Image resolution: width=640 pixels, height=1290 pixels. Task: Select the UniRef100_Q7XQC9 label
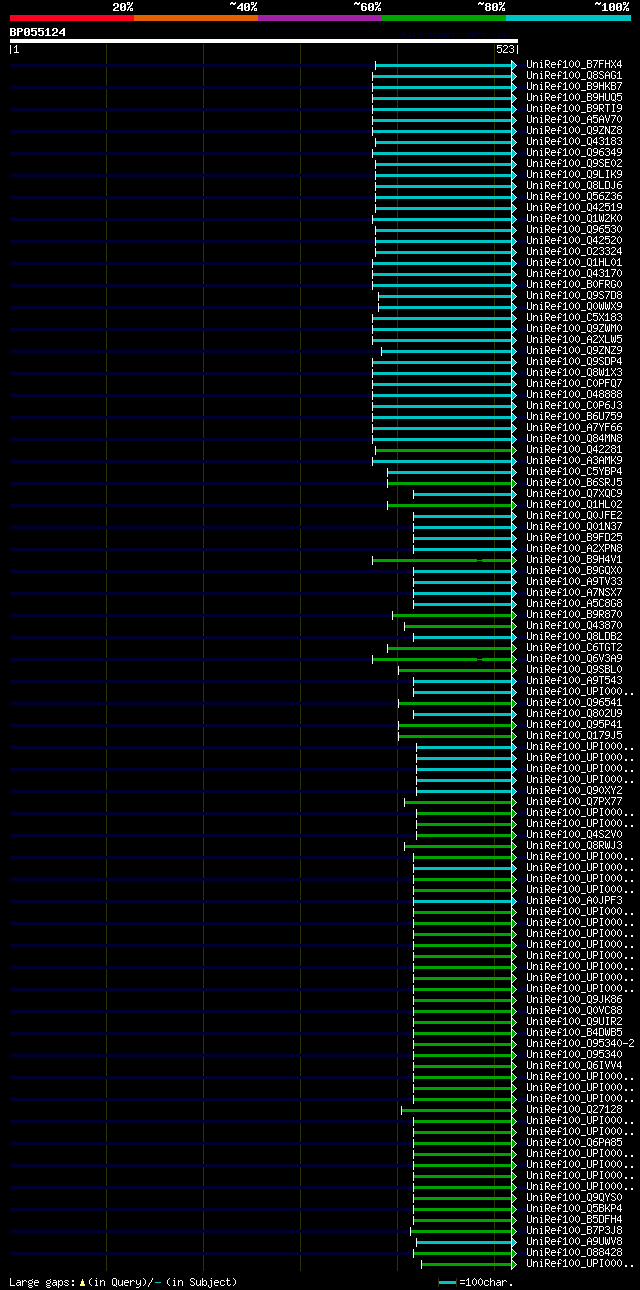coord(574,493)
